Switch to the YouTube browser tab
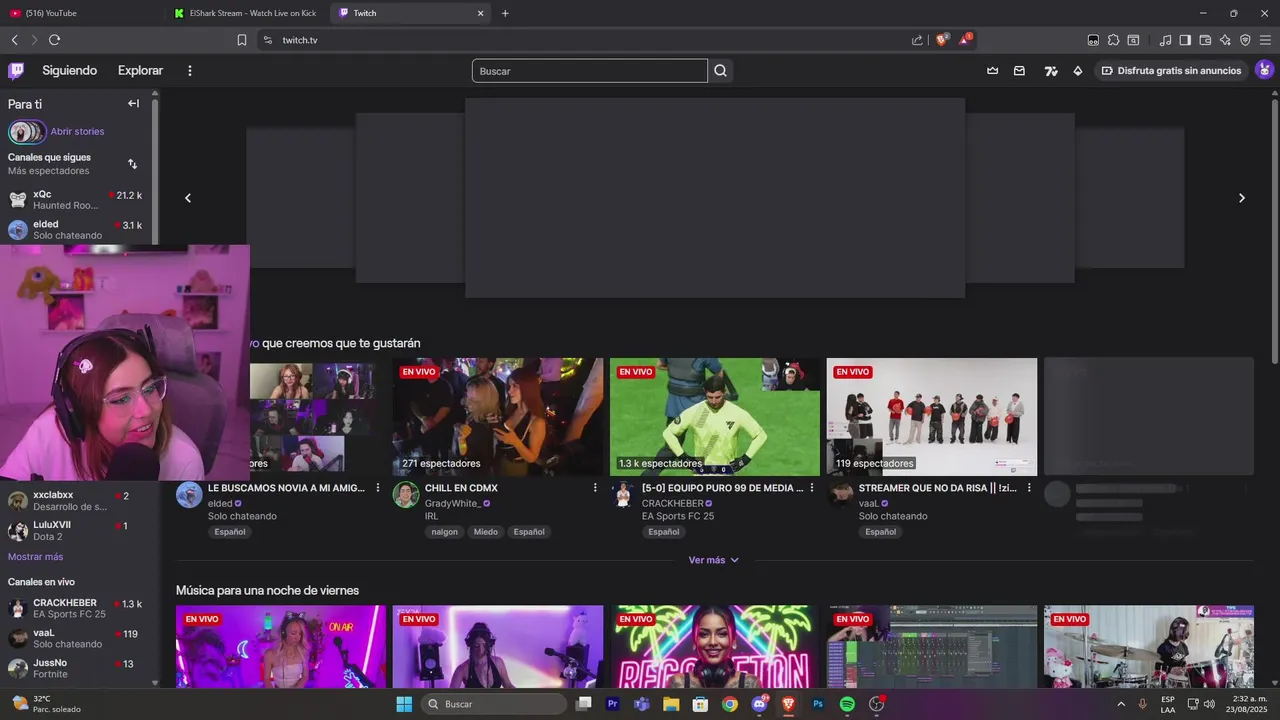 coord(80,13)
